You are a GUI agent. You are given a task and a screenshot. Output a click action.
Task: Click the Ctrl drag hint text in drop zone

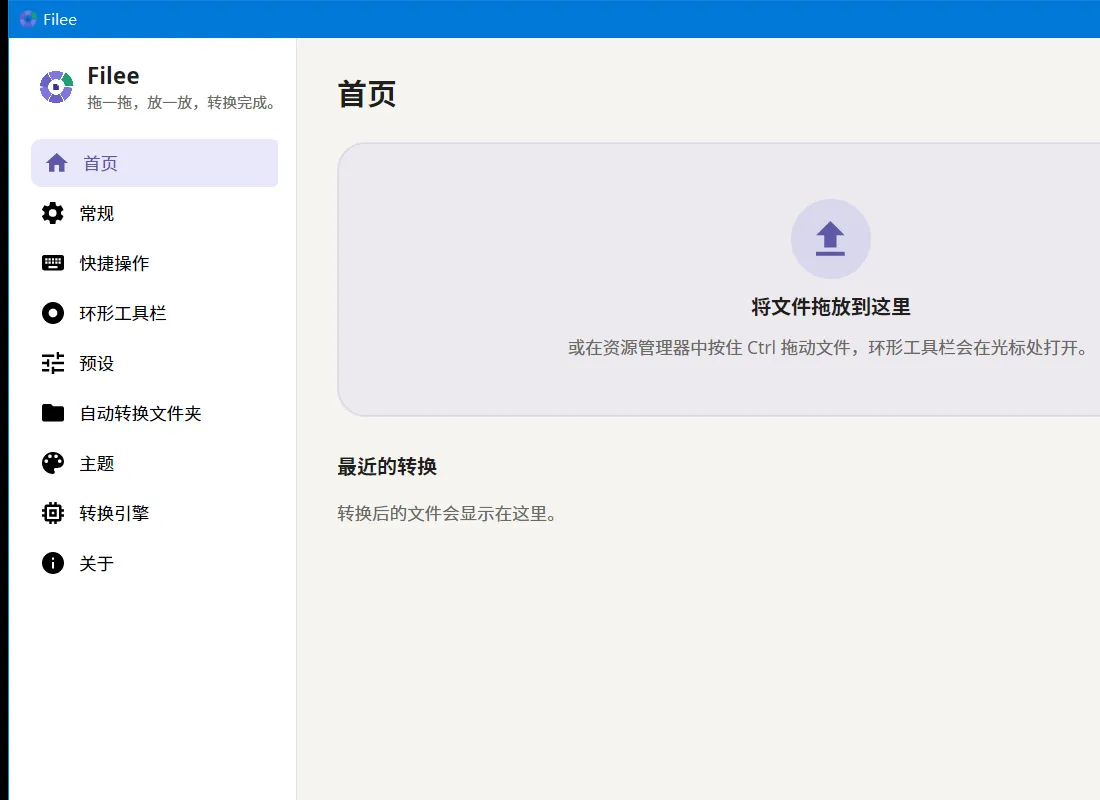coord(829,347)
